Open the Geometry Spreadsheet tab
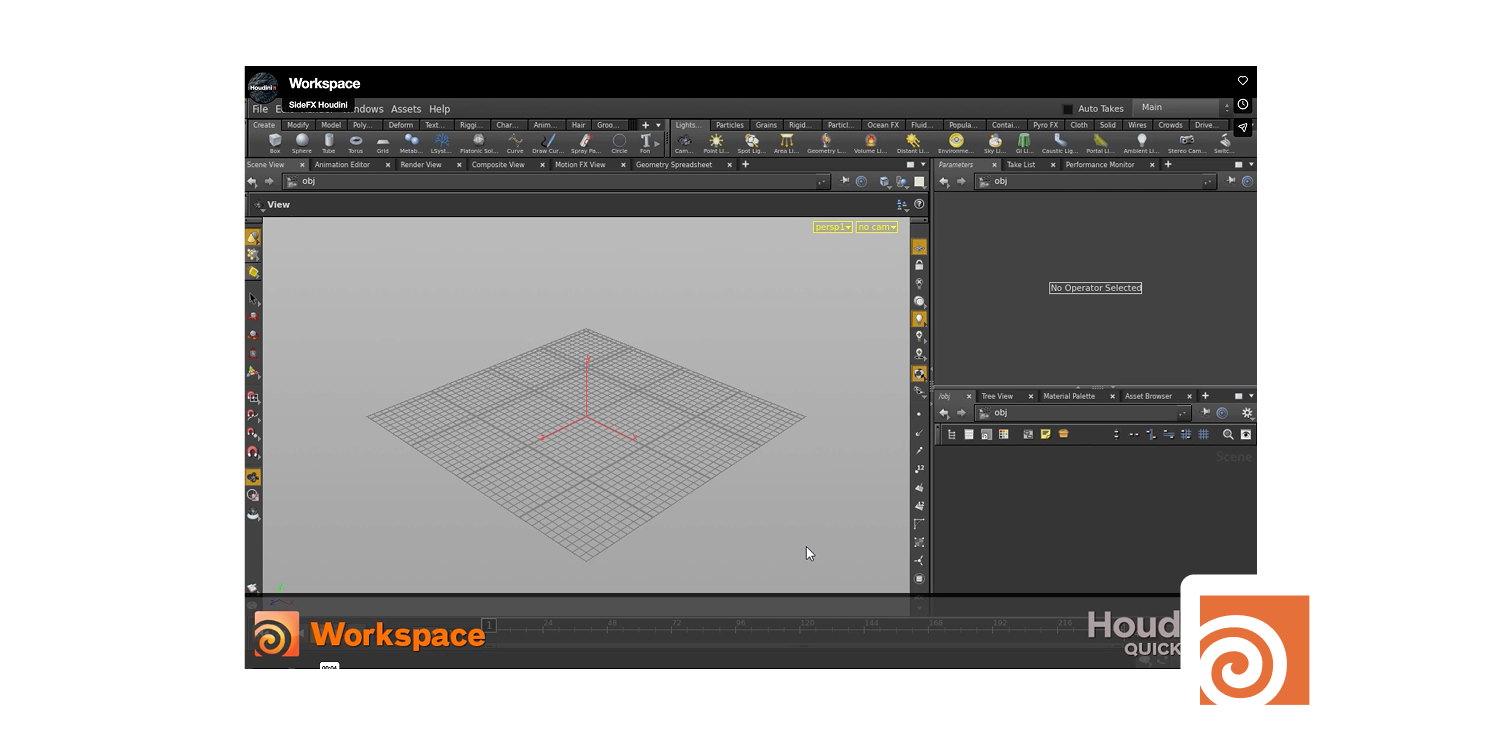 tap(674, 164)
